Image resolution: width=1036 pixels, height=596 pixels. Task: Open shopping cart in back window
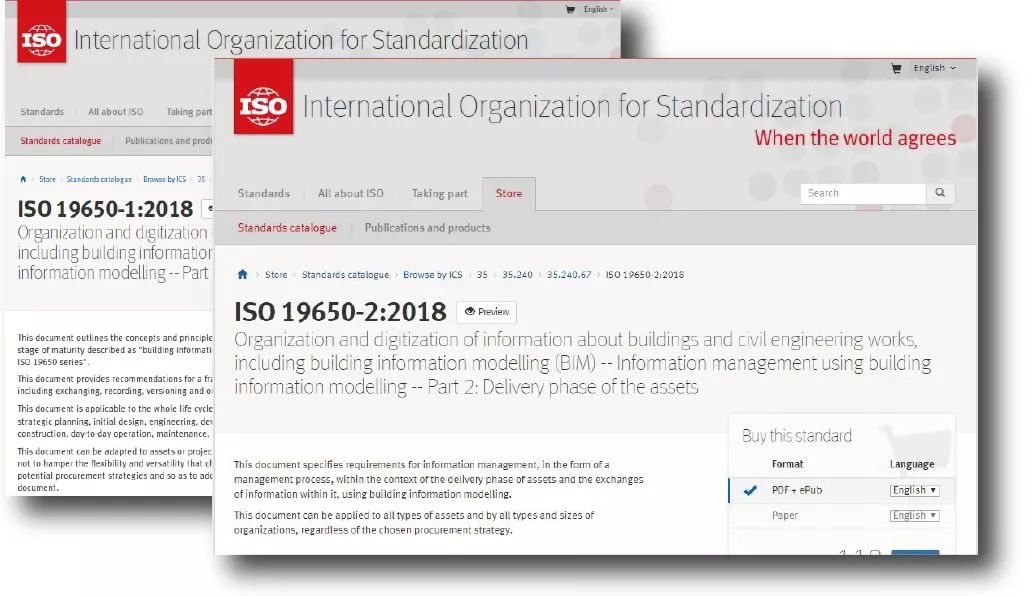click(x=570, y=9)
